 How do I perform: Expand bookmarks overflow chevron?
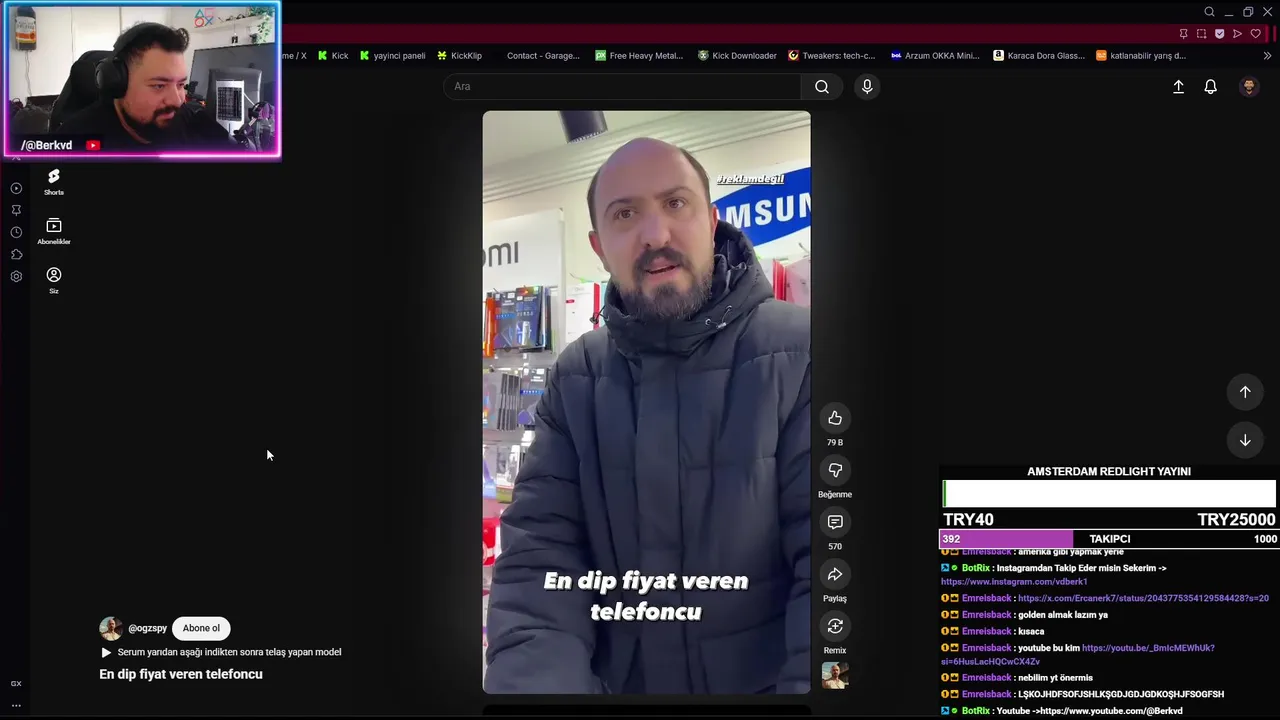click(x=1267, y=56)
